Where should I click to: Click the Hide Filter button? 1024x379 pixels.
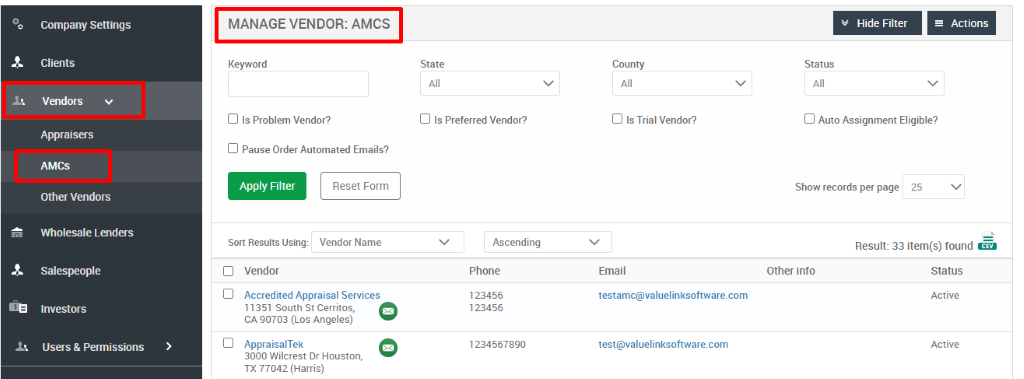pos(877,23)
